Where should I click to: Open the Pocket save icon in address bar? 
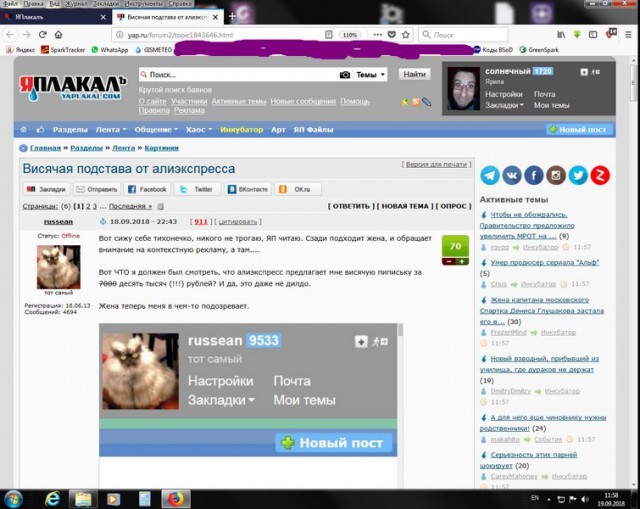(391, 35)
